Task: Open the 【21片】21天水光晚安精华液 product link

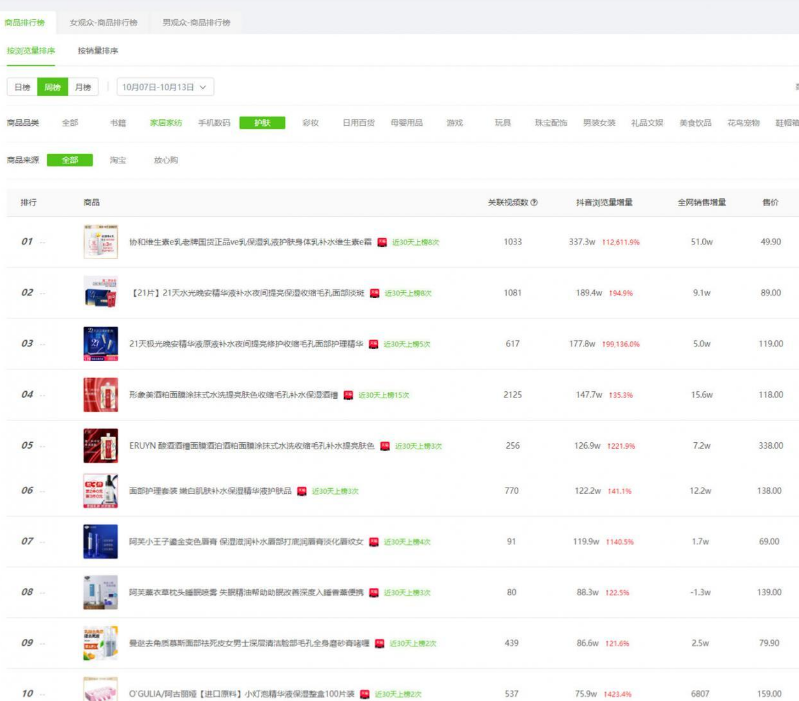Action: pyautogui.click(x=247, y=293)
